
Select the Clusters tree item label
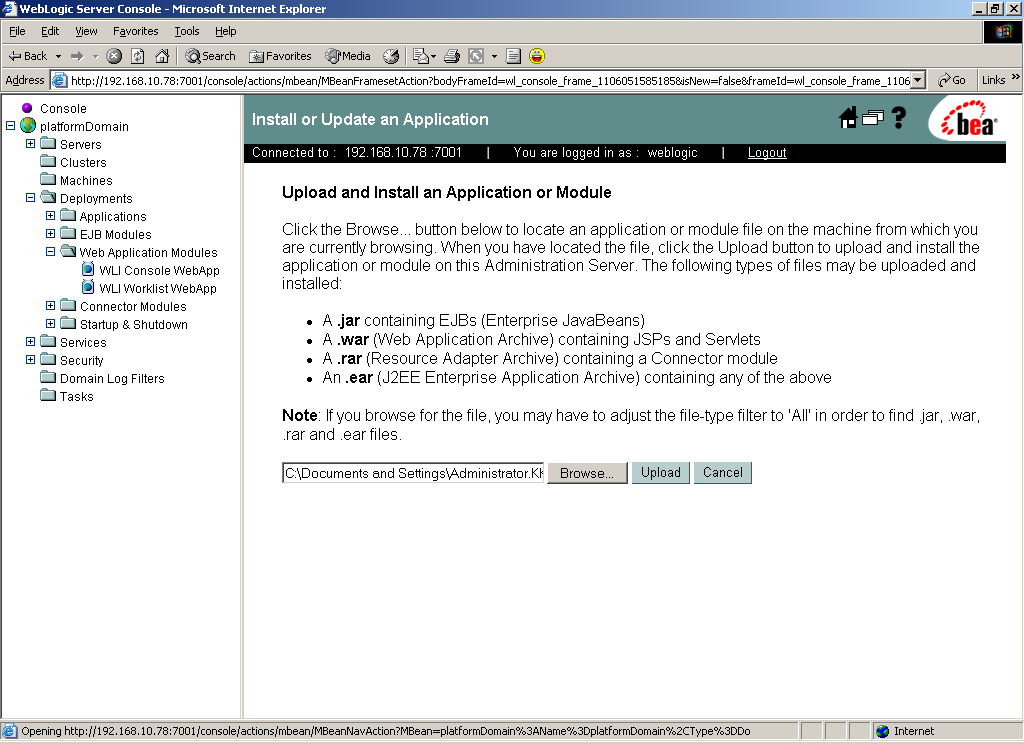point(83,162)
